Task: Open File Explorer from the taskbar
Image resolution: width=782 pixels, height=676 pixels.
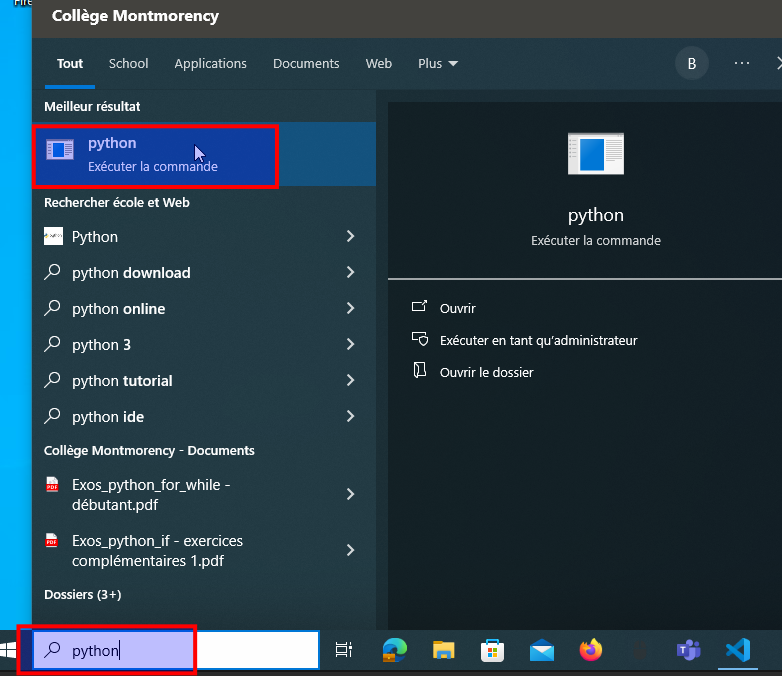Action: coord(443,650)
